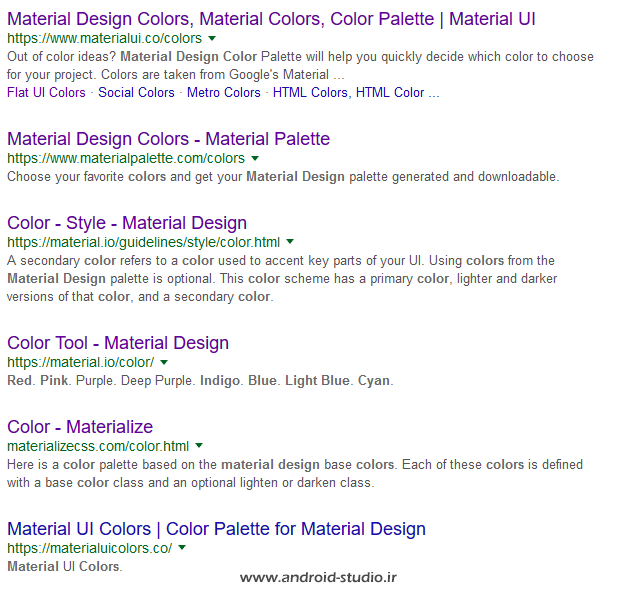The height and width of the screenshot is (590, 637).
Task: Open the Material UI color palette result title
Action: click(271, 19)
